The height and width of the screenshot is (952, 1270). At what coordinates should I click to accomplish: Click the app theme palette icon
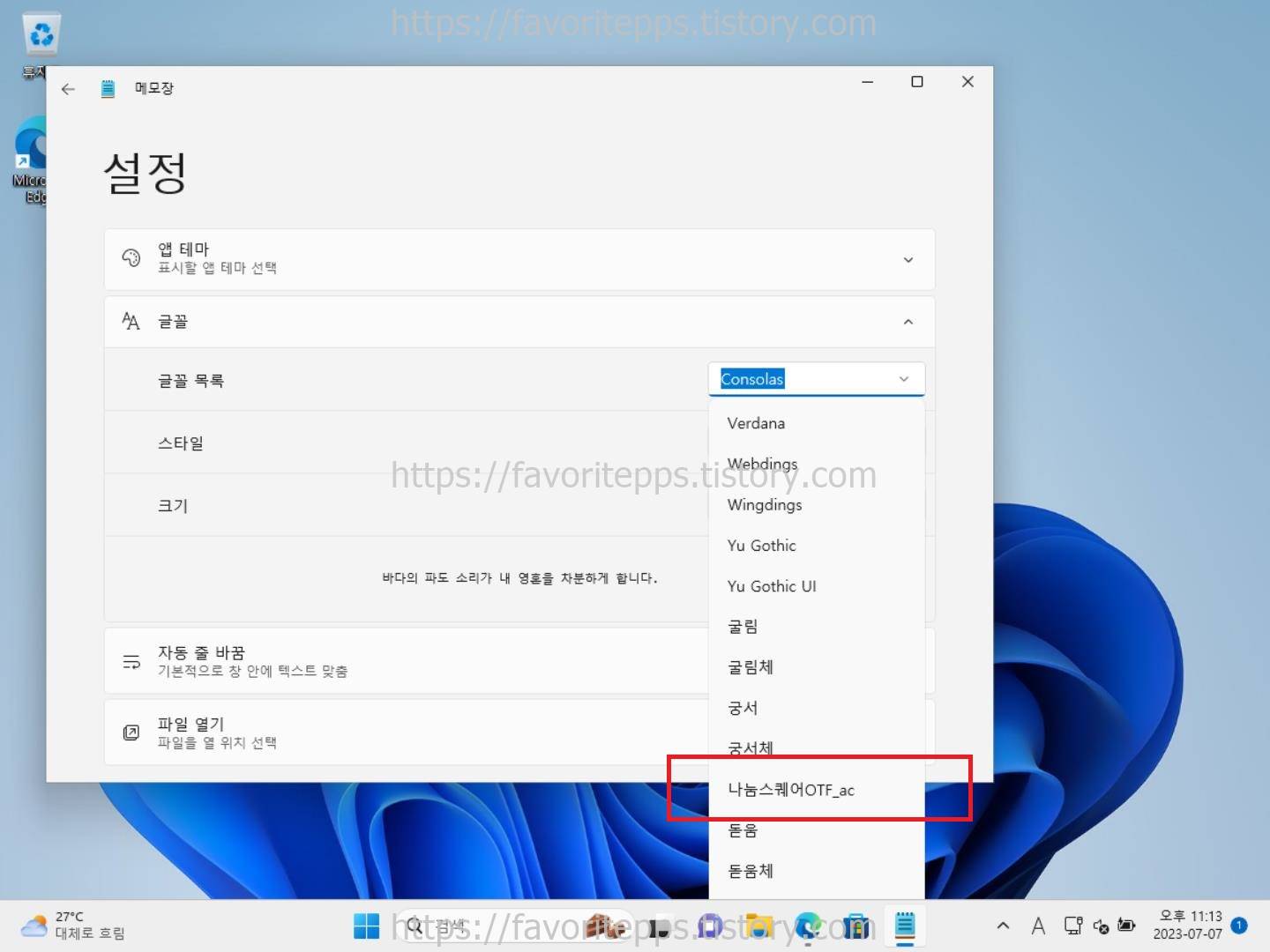coord(131,258)
